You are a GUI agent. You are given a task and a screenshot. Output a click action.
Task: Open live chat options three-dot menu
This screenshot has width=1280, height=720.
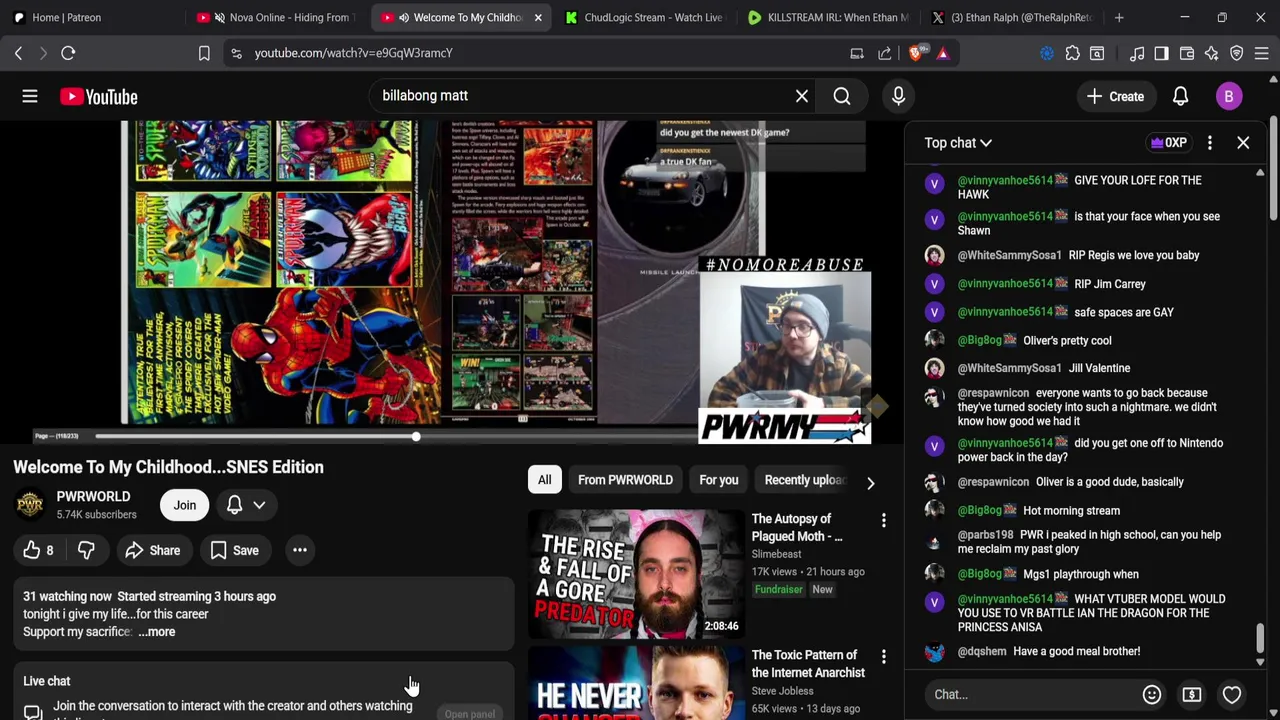(x=1209, y=143)
